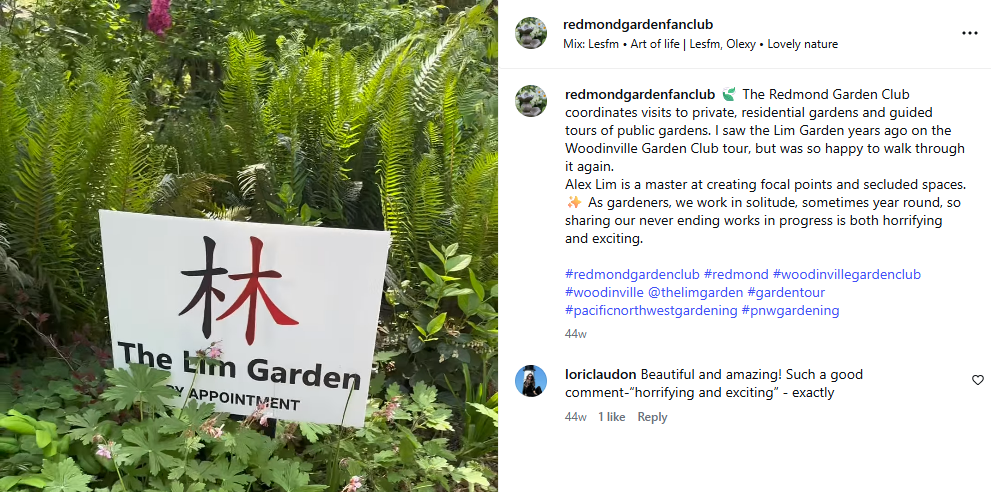The height and width of the screenshot is (492, 991).
Task: Open the #gardentour hashtag
Action: pyautogui.click(x=786, y=293)
